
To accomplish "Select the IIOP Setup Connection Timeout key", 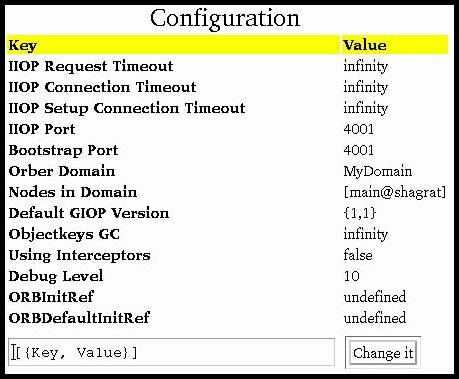I will tap(127, 108).
